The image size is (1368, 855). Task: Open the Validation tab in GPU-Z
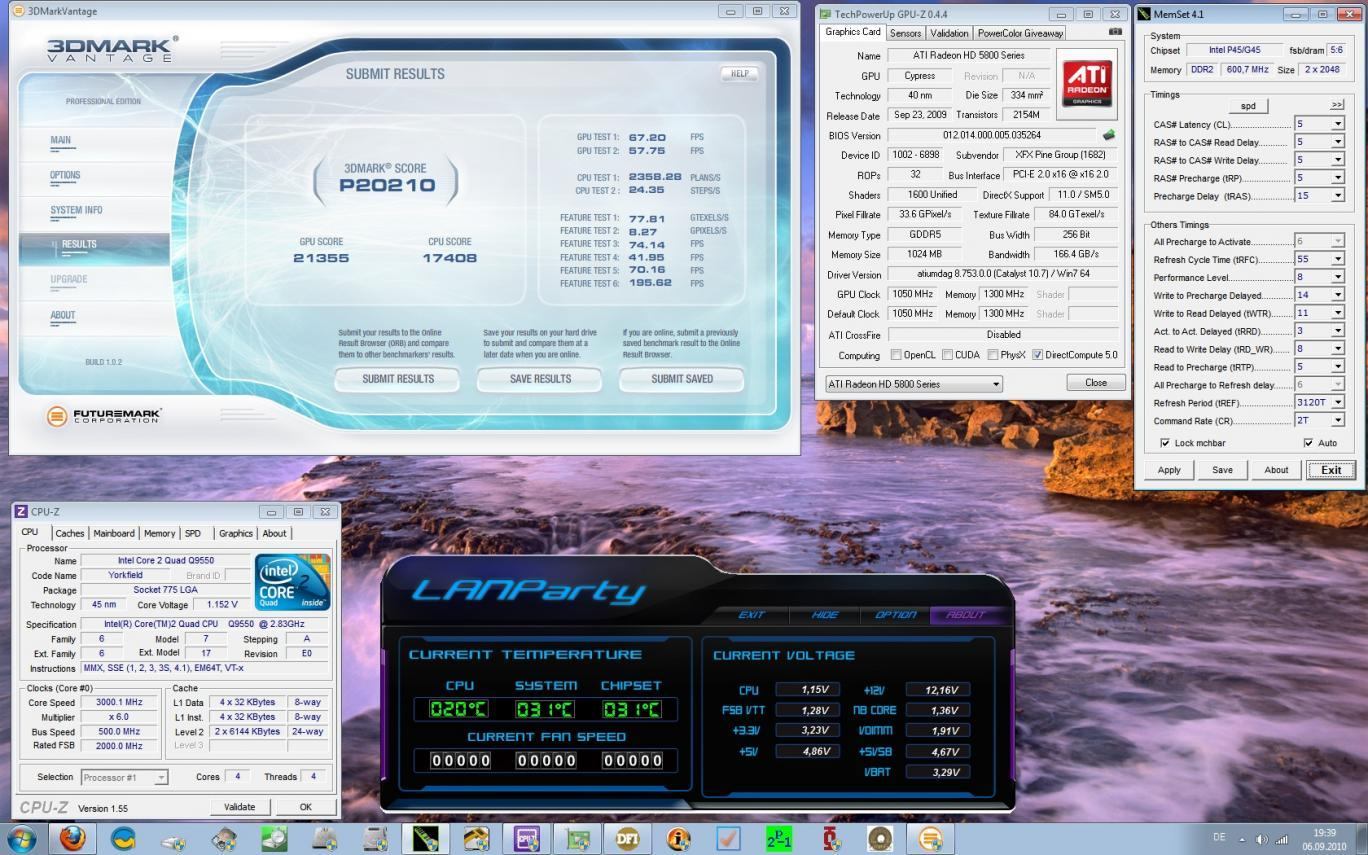[x=949, y=33]
